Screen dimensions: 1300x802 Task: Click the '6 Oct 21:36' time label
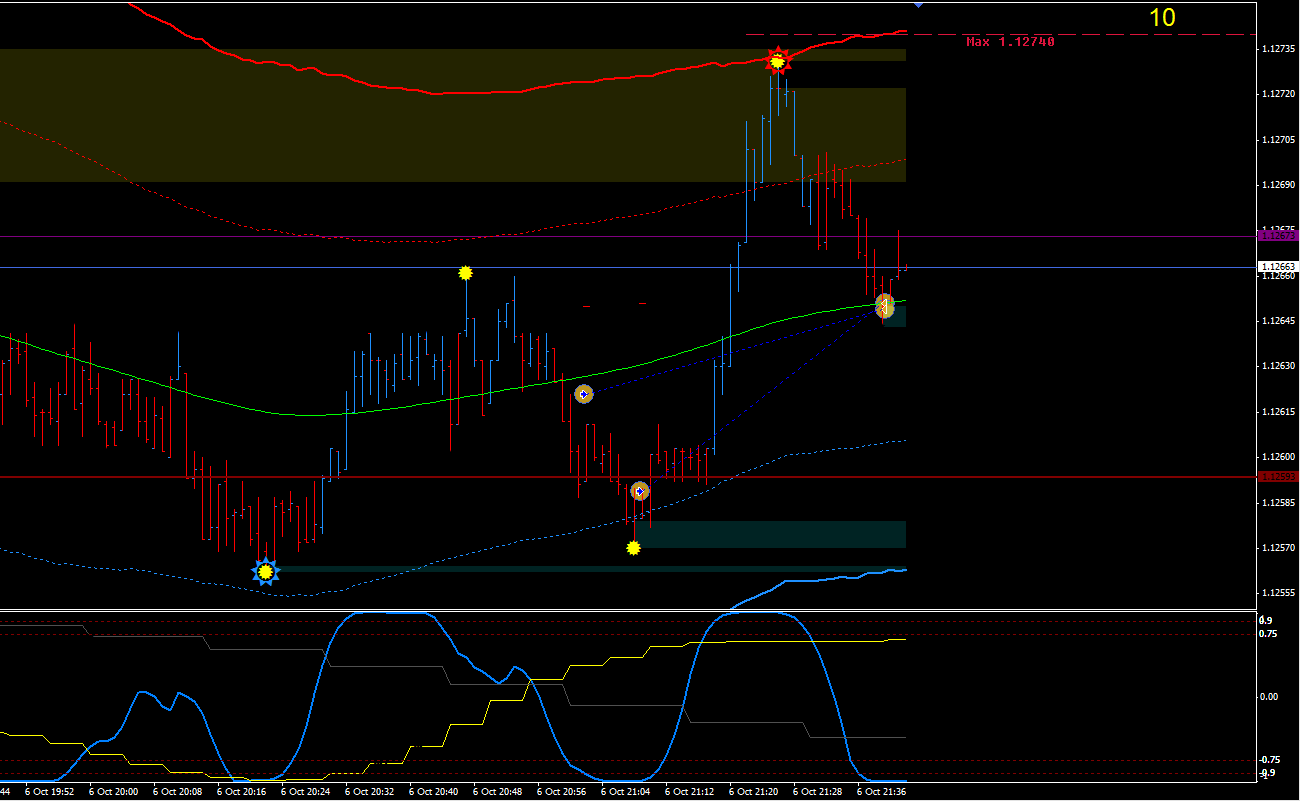[x=881, y=791]
